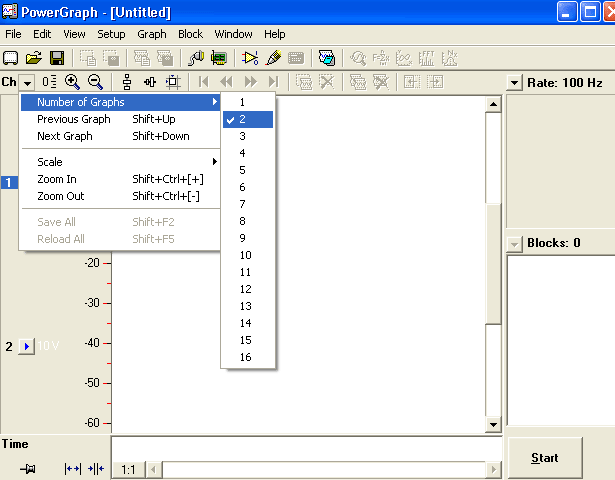Open the Rate dropdown arrow

[514, 83]
